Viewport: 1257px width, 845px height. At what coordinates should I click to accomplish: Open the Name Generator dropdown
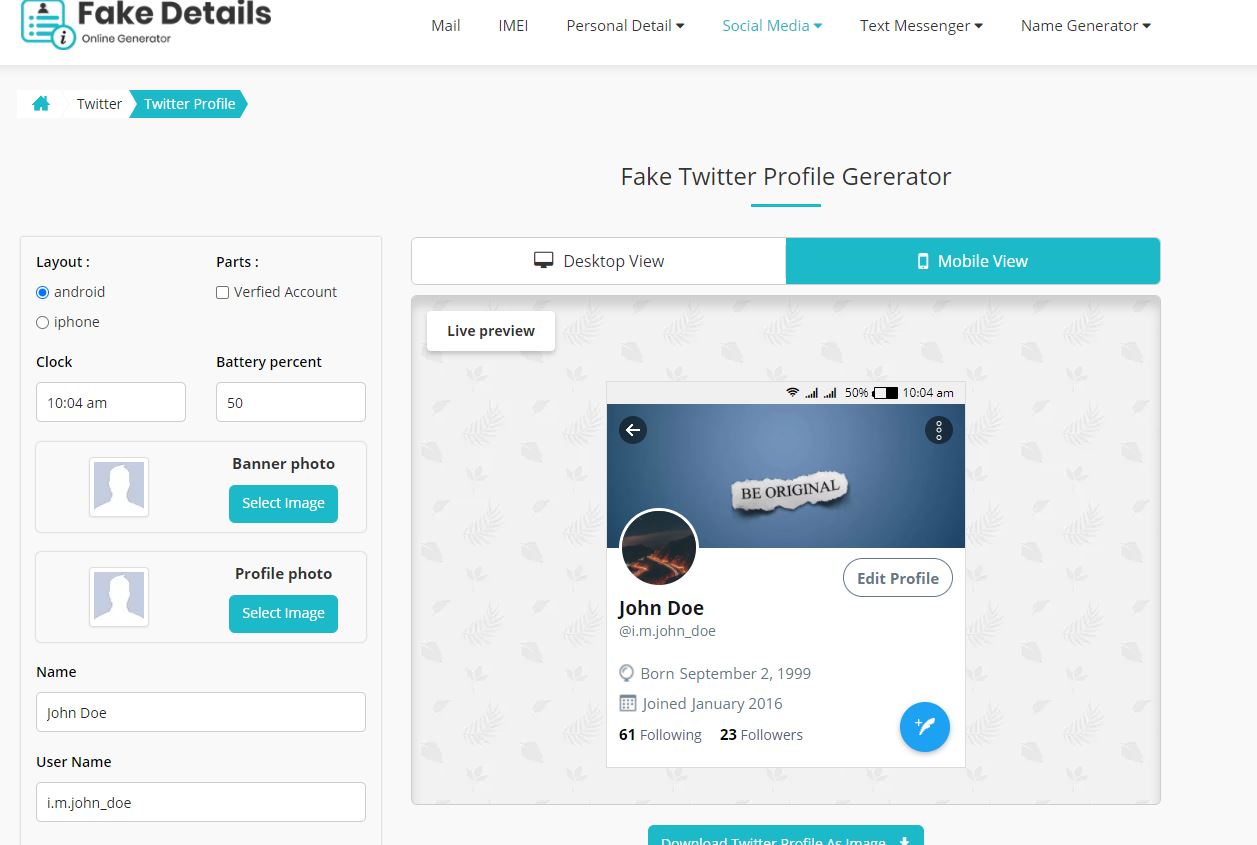(1085, 26)
